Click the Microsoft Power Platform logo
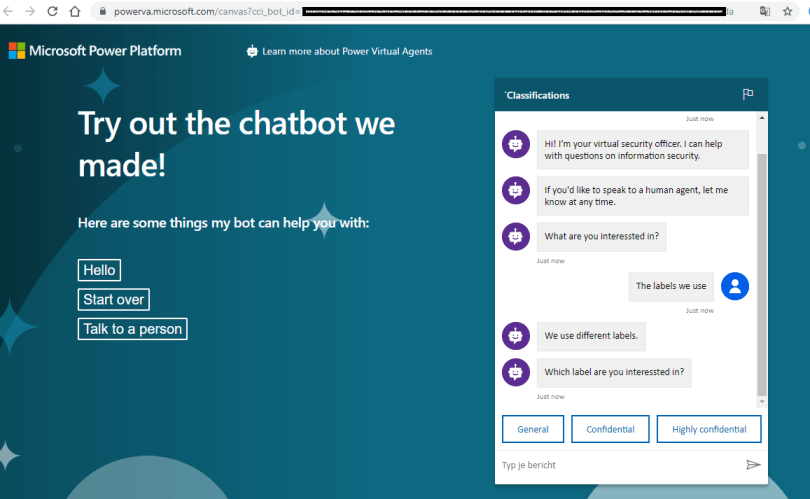This screenshot has width=810, height=499. (95, 51)
